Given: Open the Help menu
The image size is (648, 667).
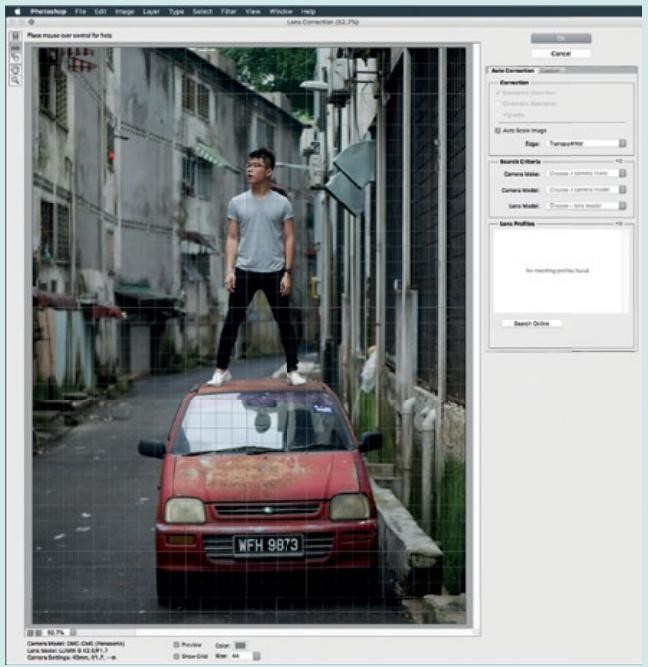Looking at the screenshot, I should 308,11.
